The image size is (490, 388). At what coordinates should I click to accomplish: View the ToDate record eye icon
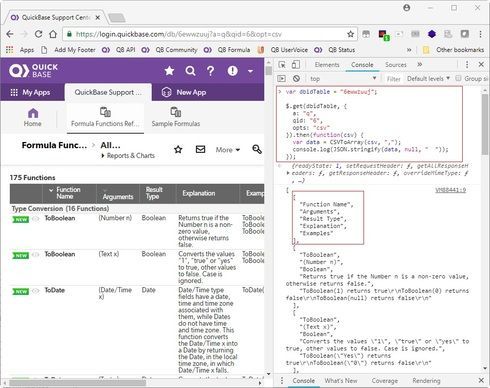(36, 291)
